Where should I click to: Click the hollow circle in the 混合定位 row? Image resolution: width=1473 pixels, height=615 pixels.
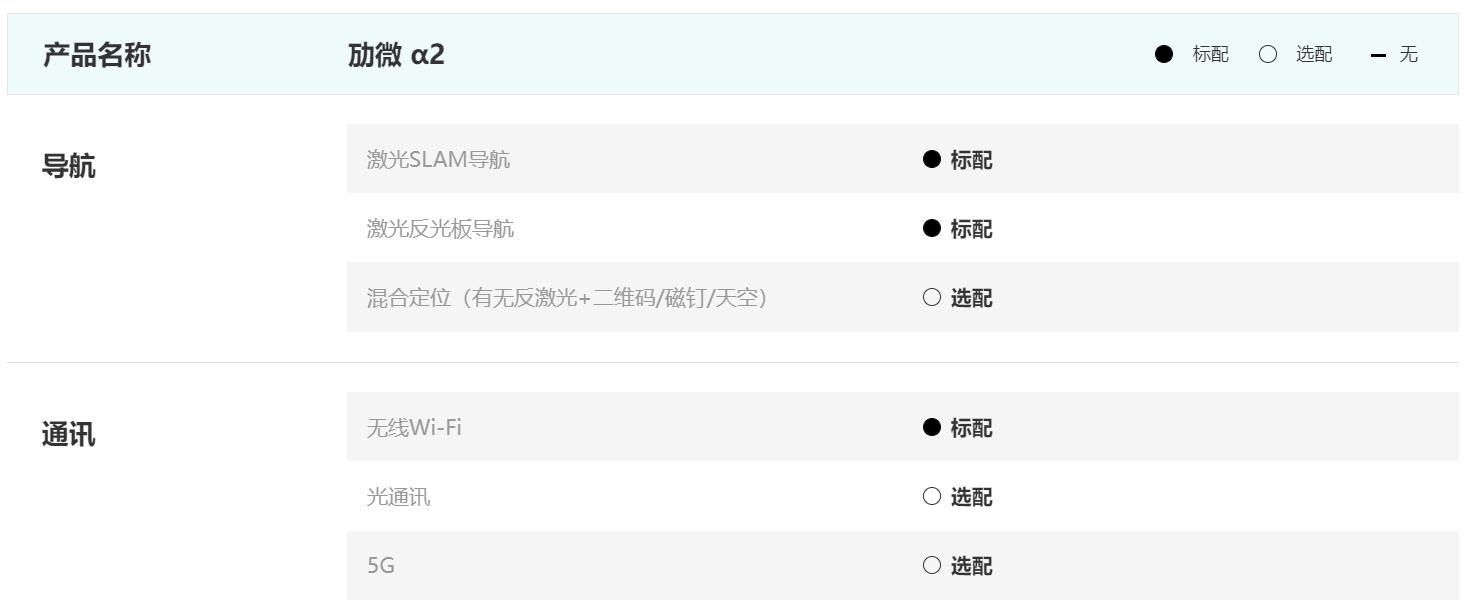932,298
